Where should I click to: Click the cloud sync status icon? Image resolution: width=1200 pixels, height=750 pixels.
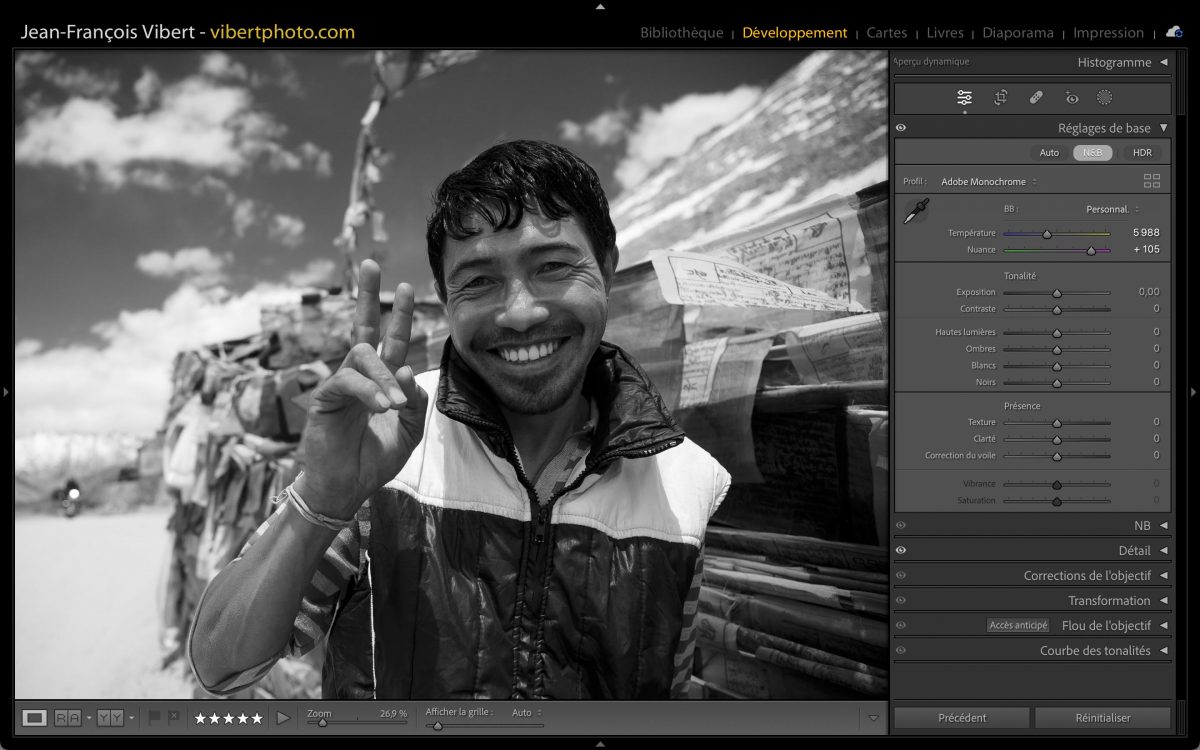pos(1173,32)
